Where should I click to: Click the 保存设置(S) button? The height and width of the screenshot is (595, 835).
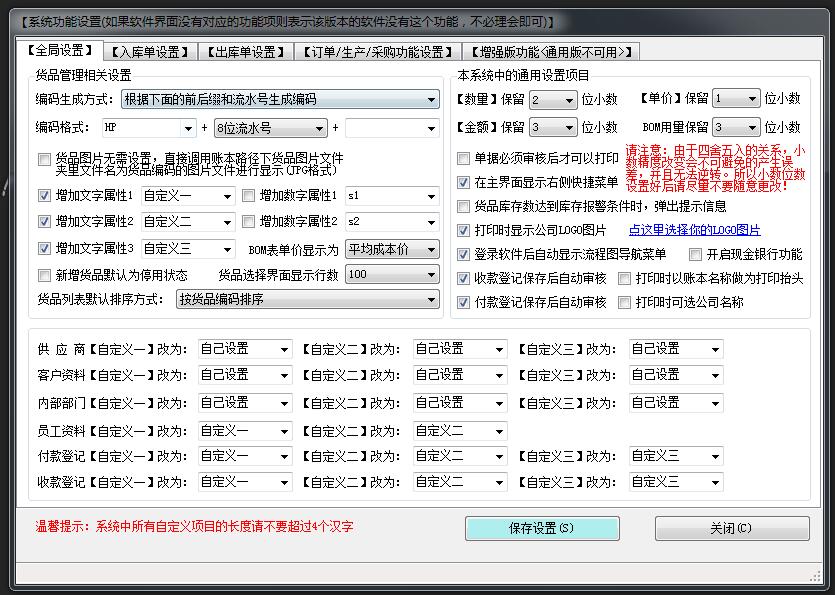(541, 528)
